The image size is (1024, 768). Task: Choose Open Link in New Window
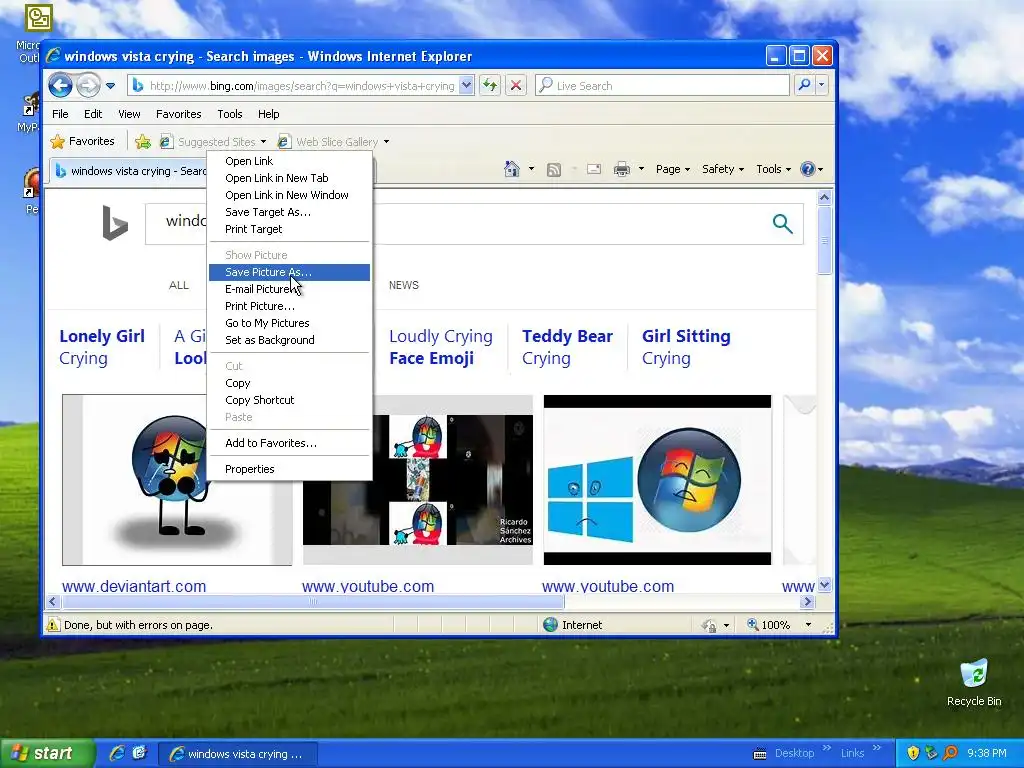click(x=289, y=195)
